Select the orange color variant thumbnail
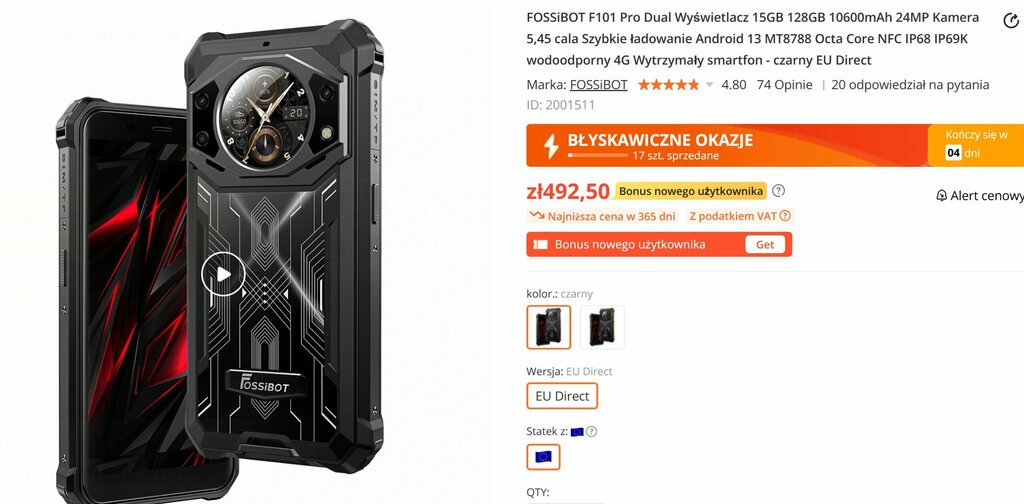The image size is (1024, 504). 602,327
